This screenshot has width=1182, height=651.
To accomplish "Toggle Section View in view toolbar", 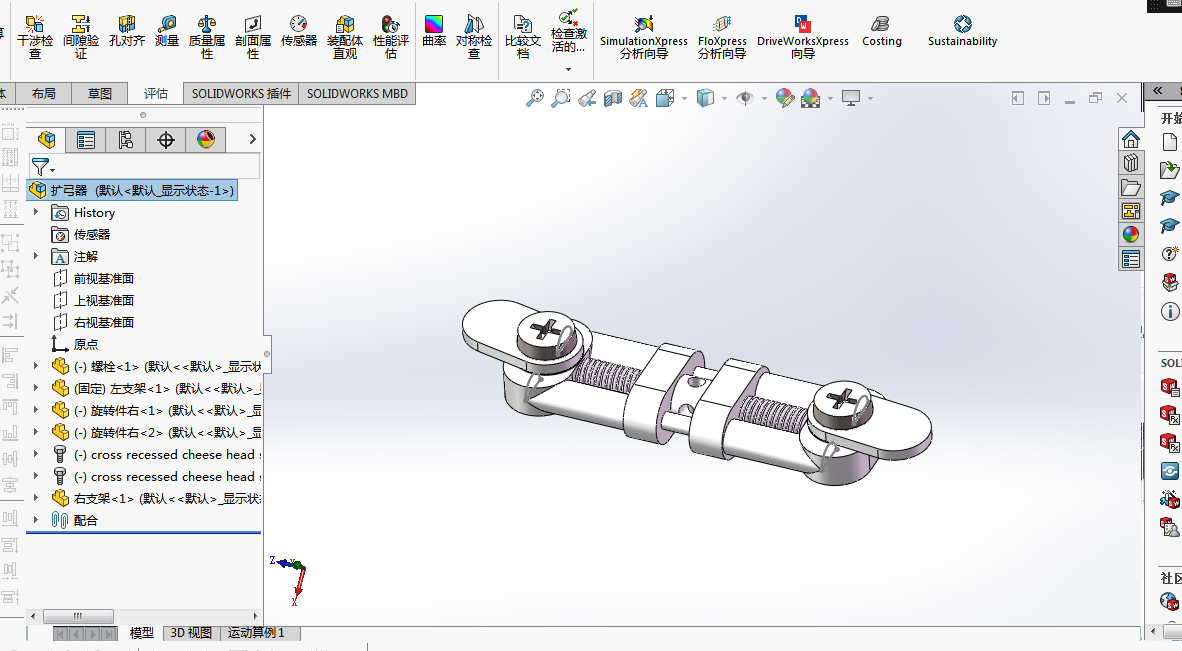I will (x=613, y=98).
